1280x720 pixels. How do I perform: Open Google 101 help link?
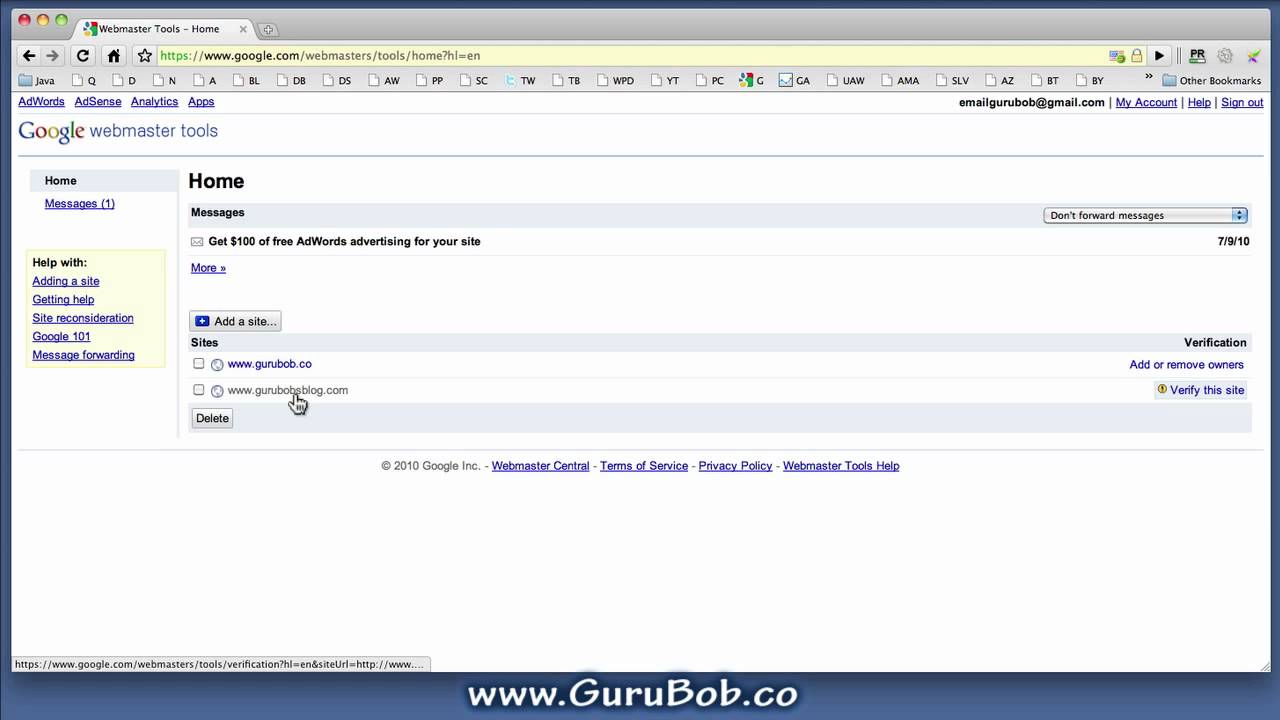[x=61, y=337]
